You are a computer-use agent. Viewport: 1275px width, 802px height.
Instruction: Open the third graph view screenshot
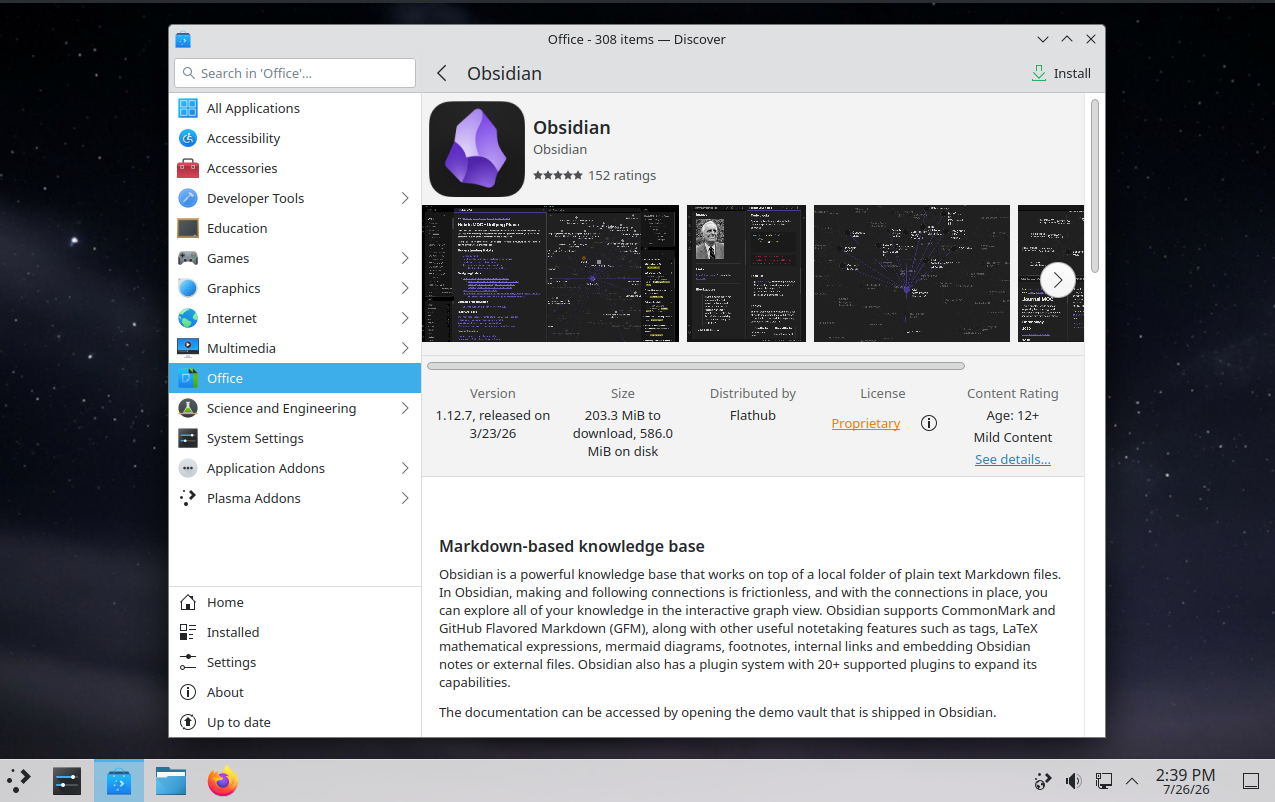tap(912, 273)
